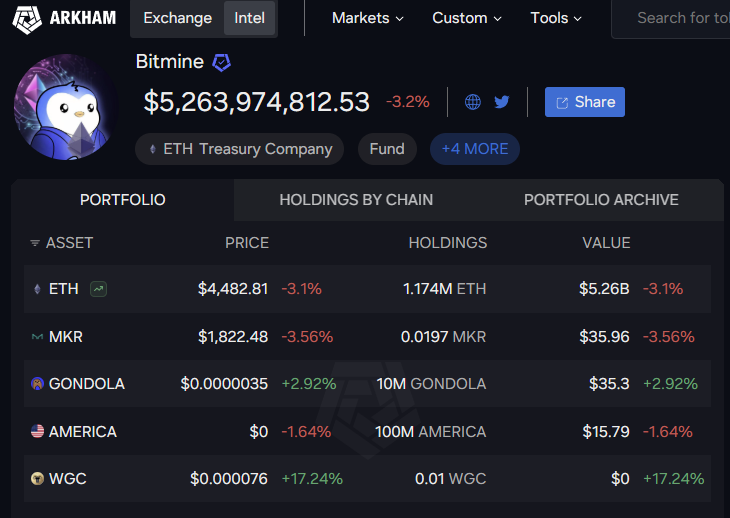Screen dimensions: 730x518
Task: Click the WGC token icon
Action: pos(37,479)
